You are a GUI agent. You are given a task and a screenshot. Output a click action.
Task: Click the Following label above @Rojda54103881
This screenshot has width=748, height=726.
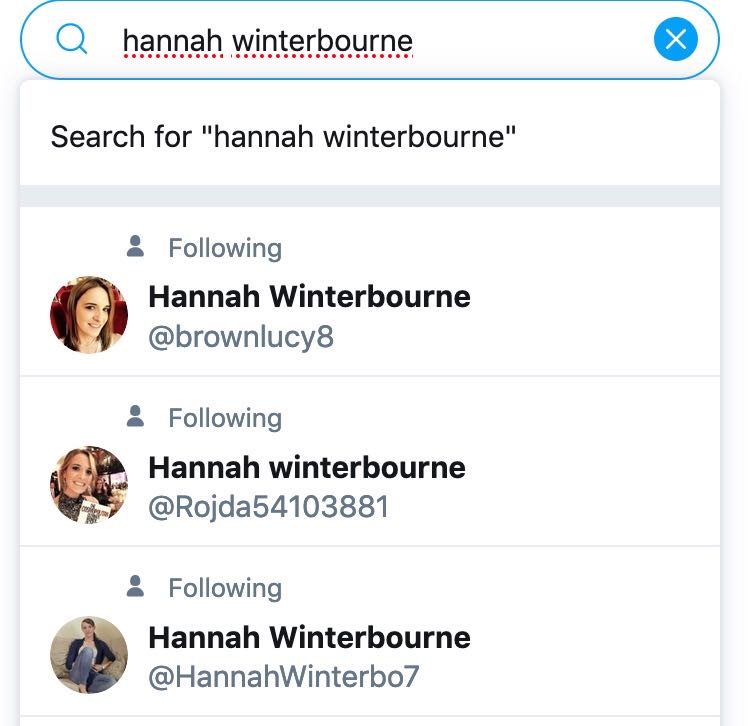225,418
